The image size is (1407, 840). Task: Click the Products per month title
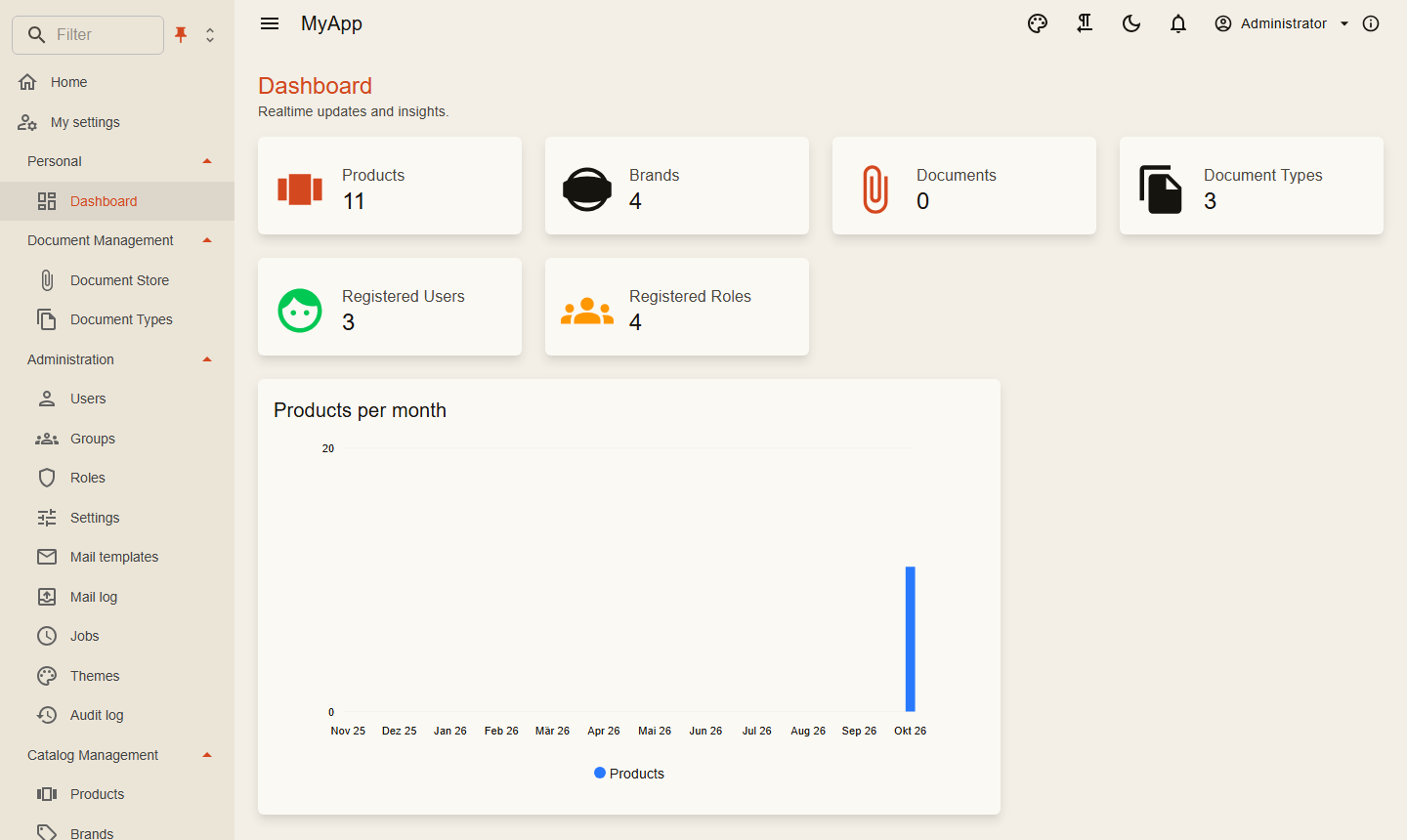point(360,410)
